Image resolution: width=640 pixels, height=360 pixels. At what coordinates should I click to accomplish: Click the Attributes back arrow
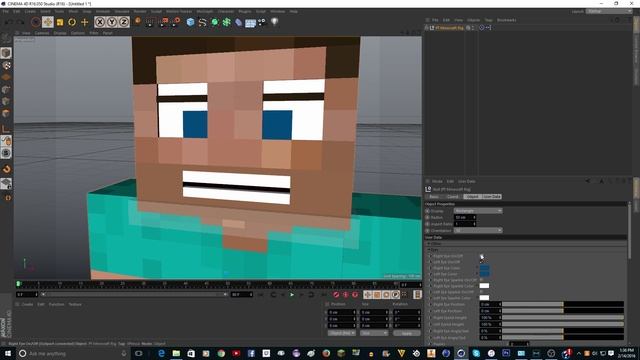[x=588, y=181]
